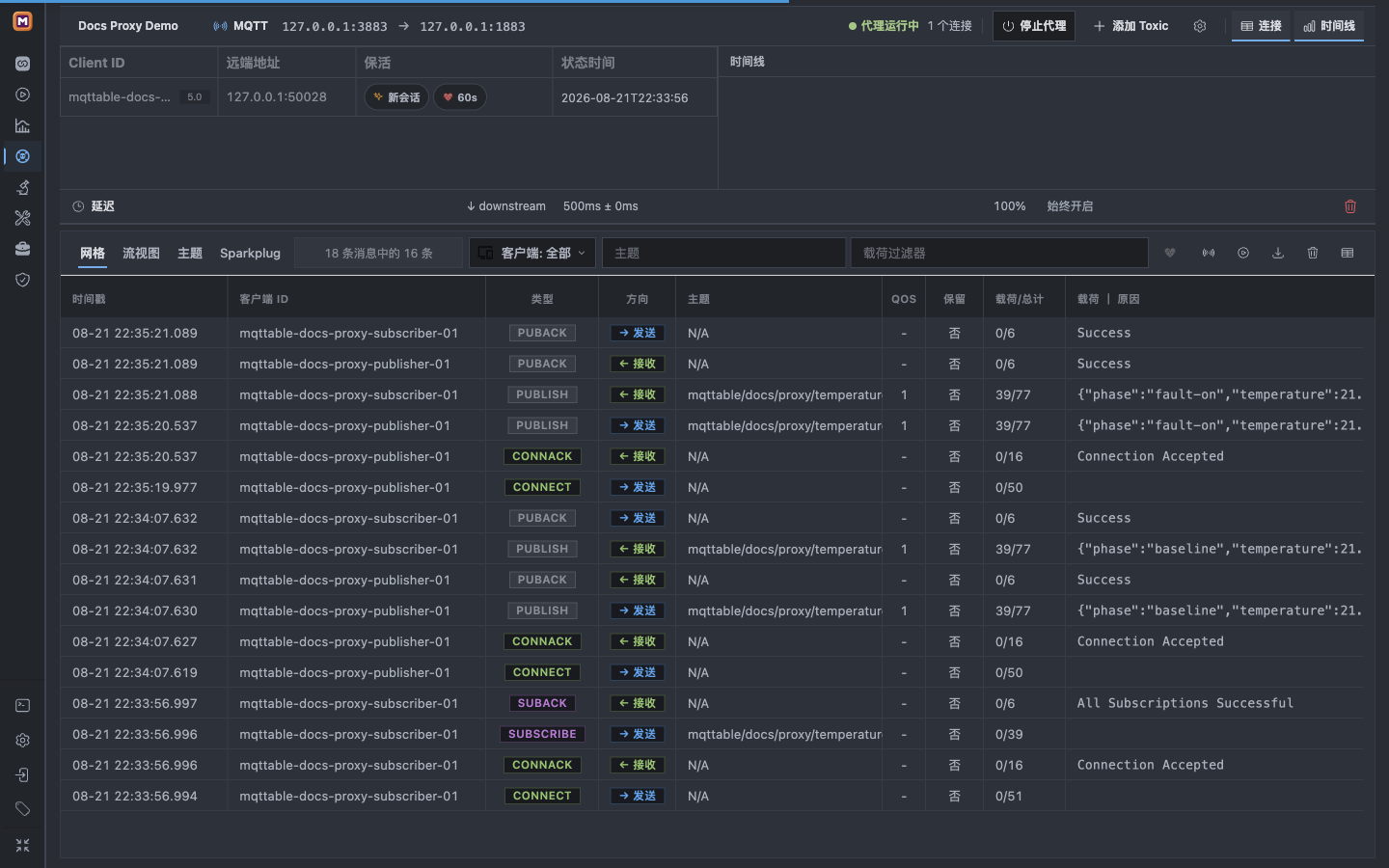Open the chart analytics icon in sidebar
Screen dimensions: 1389x868
click(22, 125)
